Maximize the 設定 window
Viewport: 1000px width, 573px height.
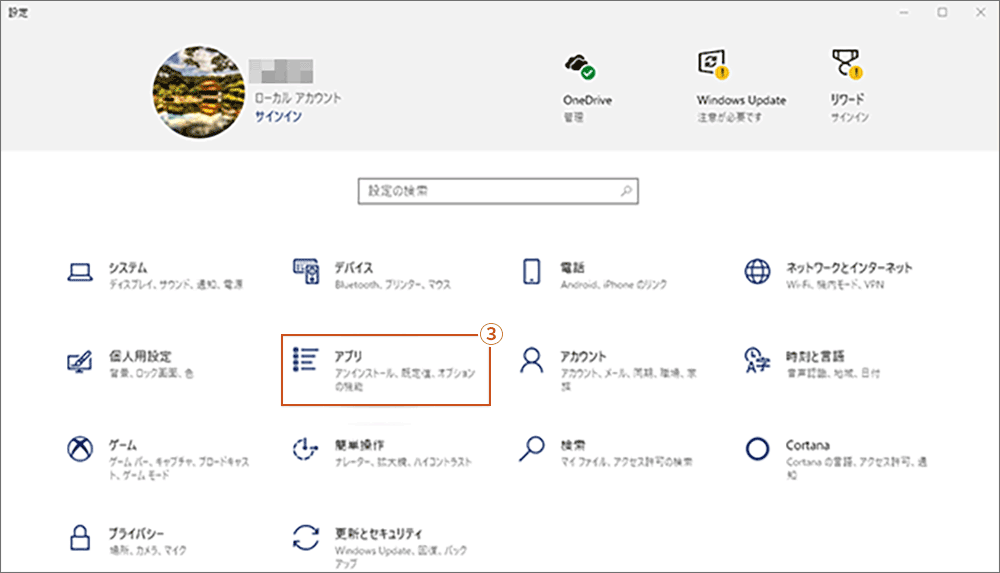942,13
